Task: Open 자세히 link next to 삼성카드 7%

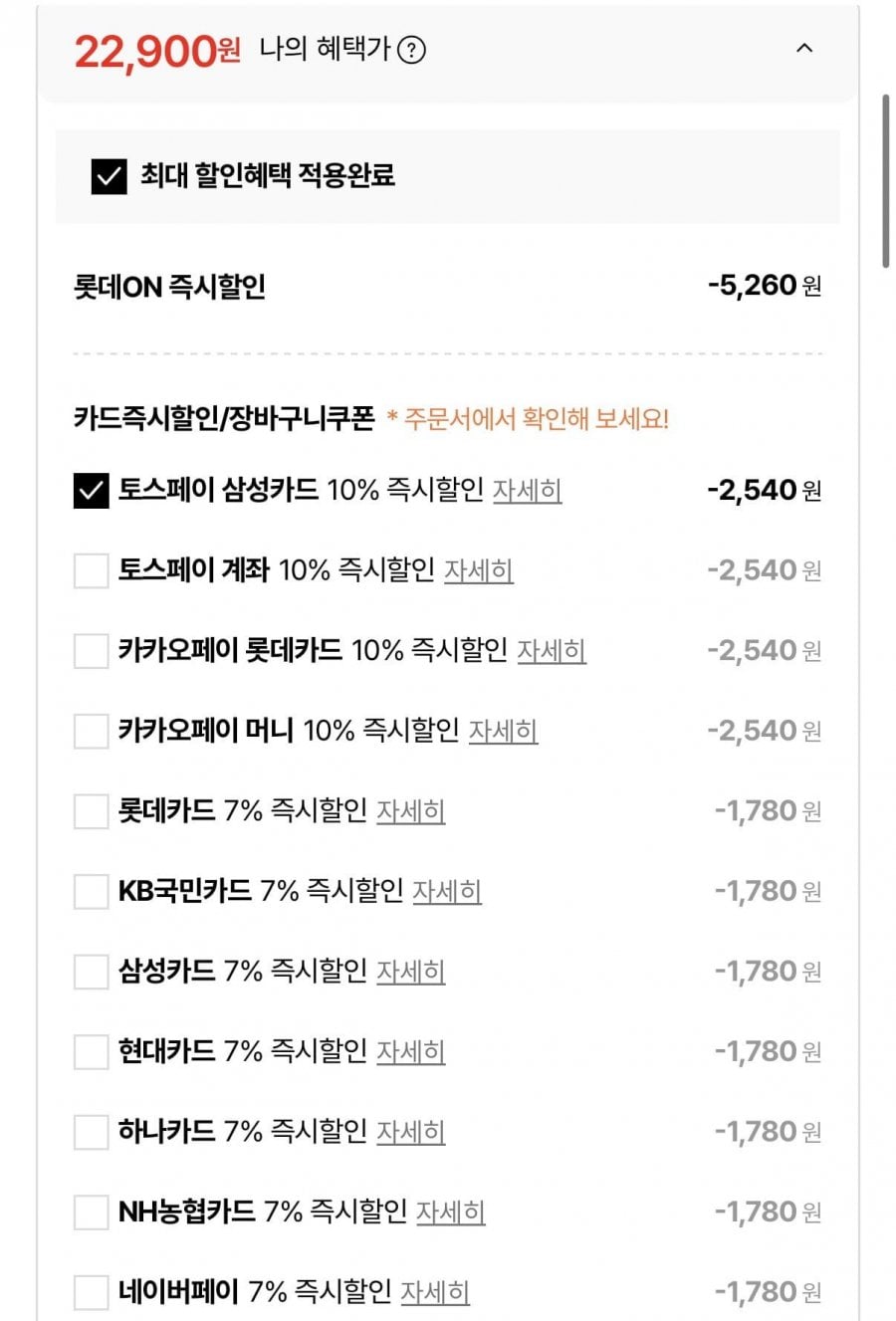Action: (x=410, y=972)
